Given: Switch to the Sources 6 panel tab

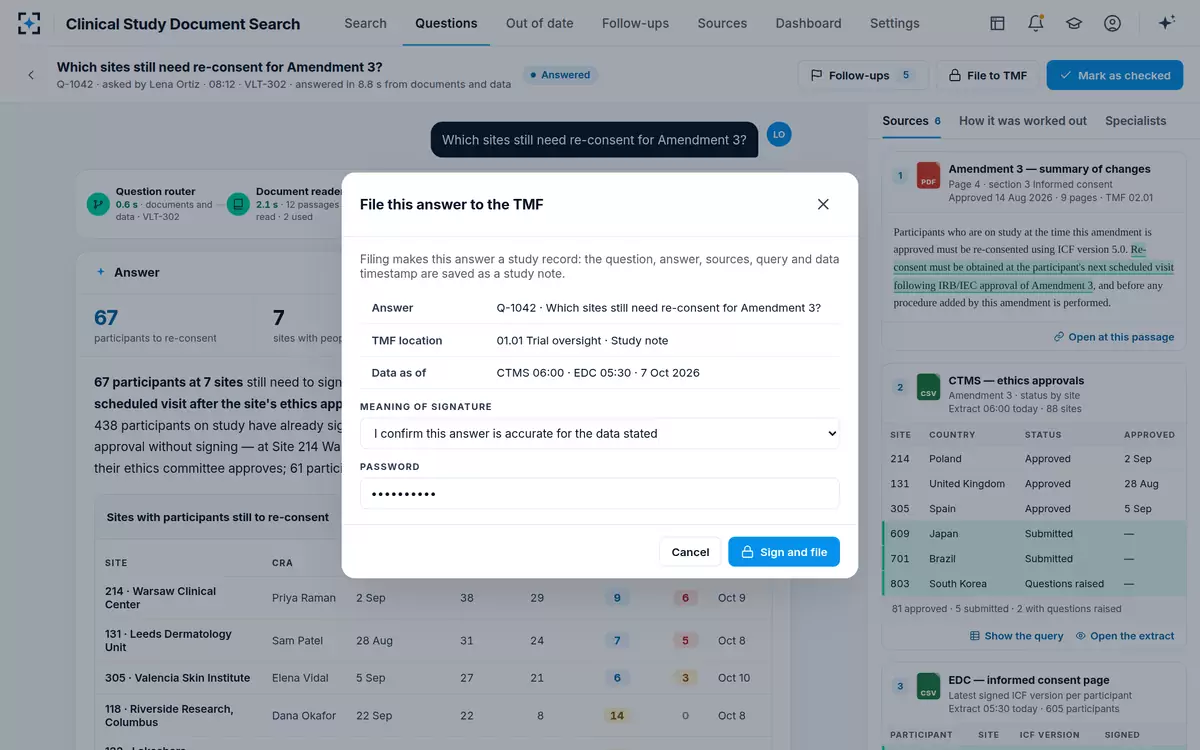Looking at the screenshot, I should coord(911,121).
